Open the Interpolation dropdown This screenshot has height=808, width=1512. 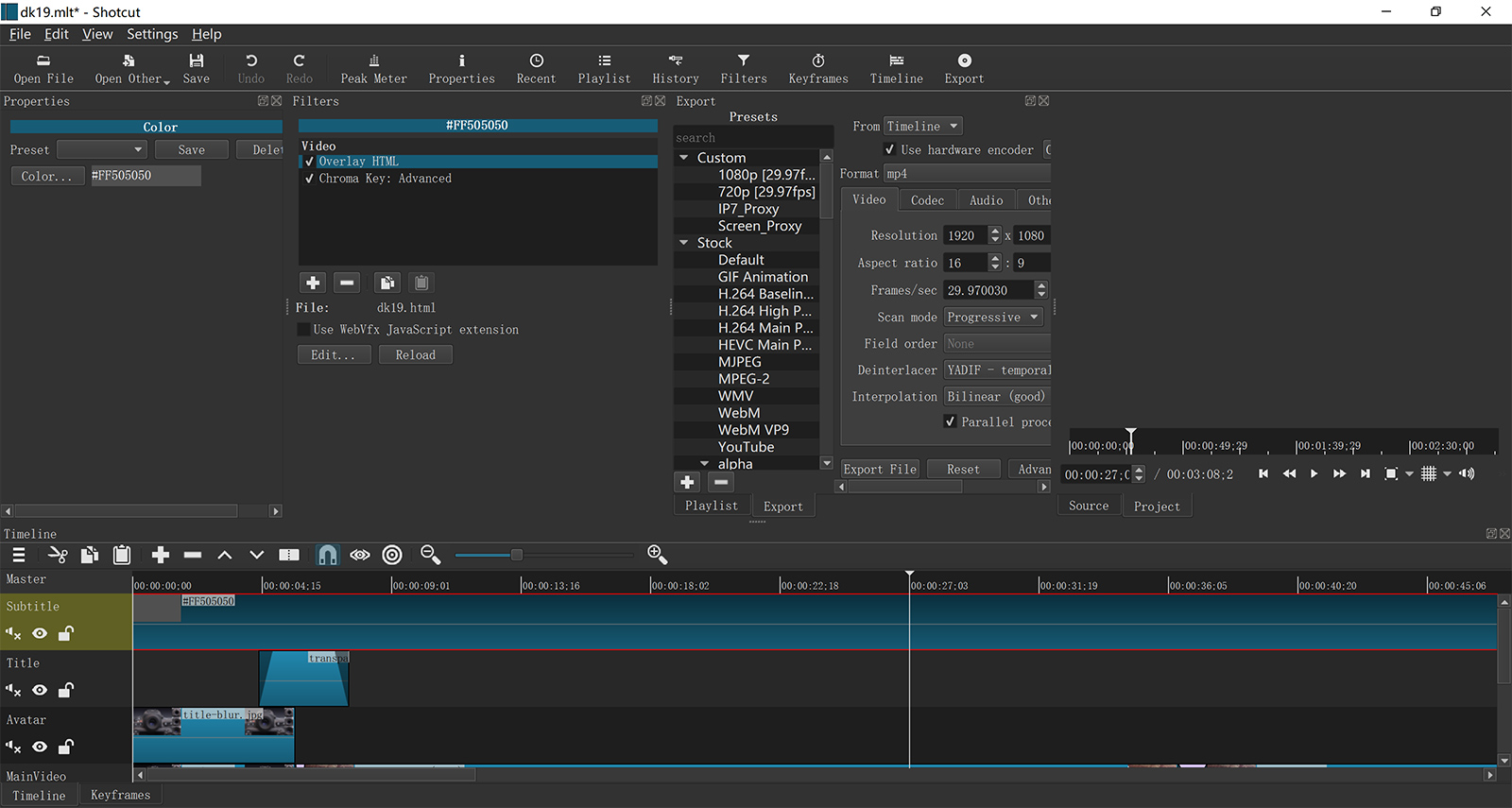[998, 397]
